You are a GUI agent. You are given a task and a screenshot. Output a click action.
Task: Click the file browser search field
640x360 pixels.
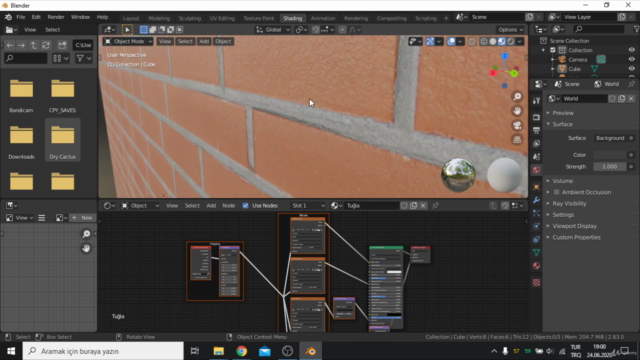[x=26, y=58]
